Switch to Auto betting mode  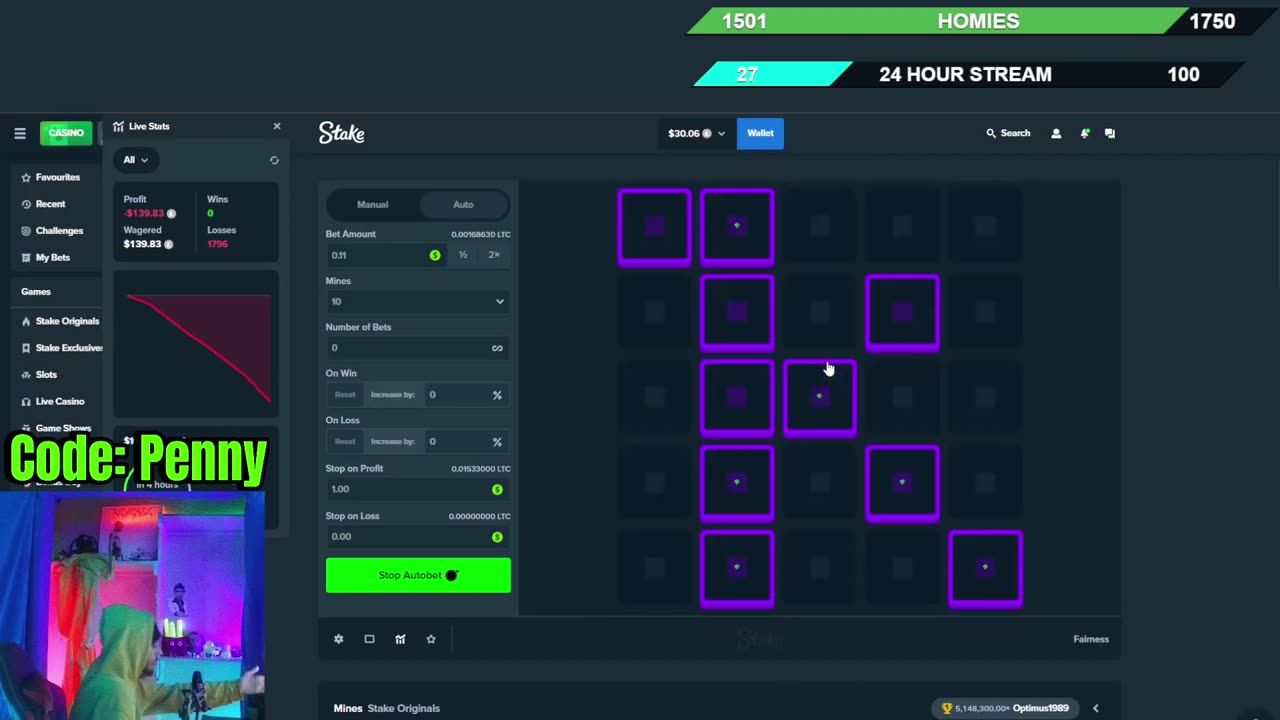coord(463,205)
